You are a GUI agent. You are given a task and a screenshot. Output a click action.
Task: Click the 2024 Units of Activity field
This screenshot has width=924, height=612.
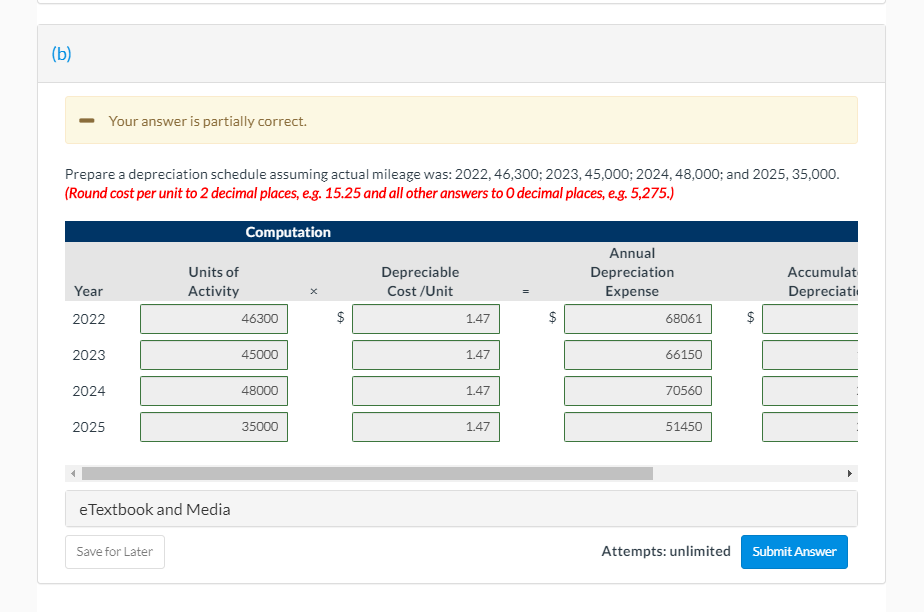pyautogui.click(x=214, y=391)
